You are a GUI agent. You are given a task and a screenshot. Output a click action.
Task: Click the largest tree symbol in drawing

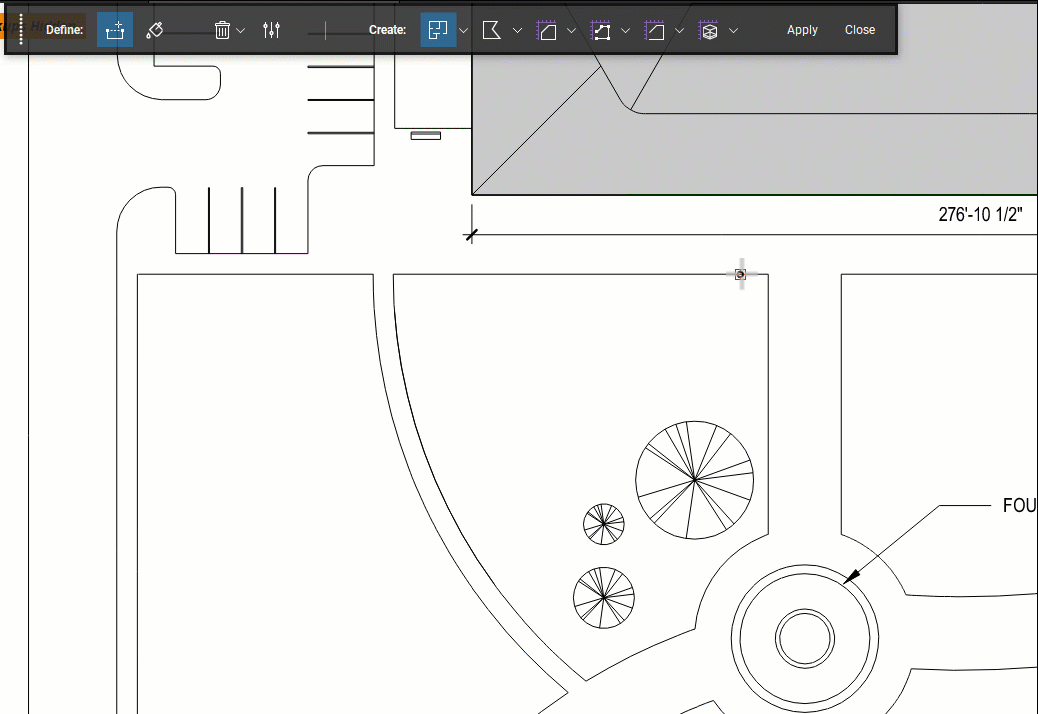tap(694, 480)
